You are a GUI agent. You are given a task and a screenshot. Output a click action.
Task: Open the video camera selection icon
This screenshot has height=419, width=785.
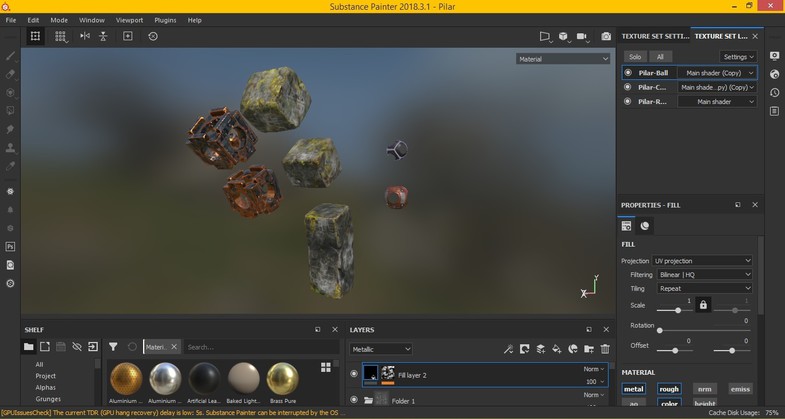coord(582,36)
